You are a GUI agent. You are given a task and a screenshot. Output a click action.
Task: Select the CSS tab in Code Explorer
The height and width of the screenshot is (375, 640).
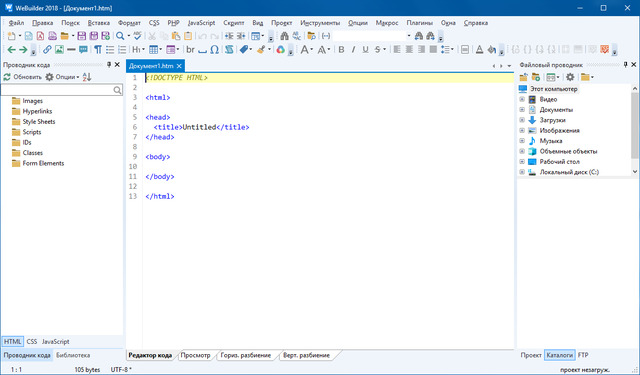(x=32, y=342)
